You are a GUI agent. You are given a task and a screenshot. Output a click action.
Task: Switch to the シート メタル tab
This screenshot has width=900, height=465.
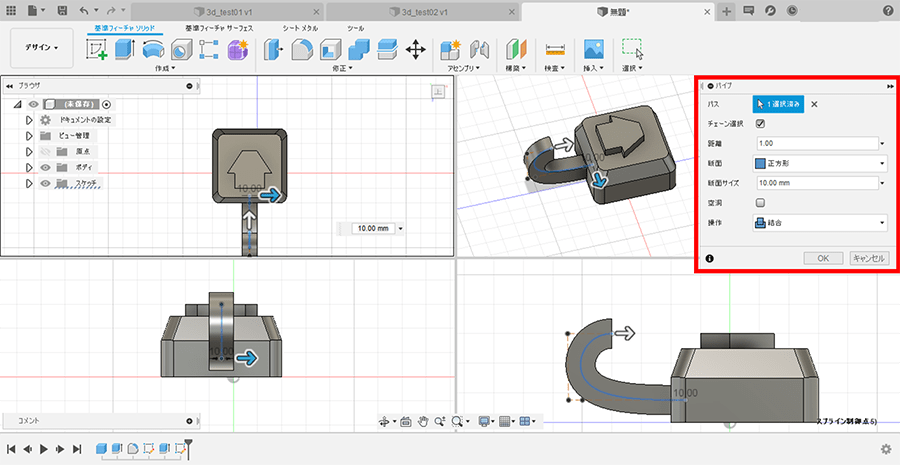pyautogui.click(x=300, y=28)
